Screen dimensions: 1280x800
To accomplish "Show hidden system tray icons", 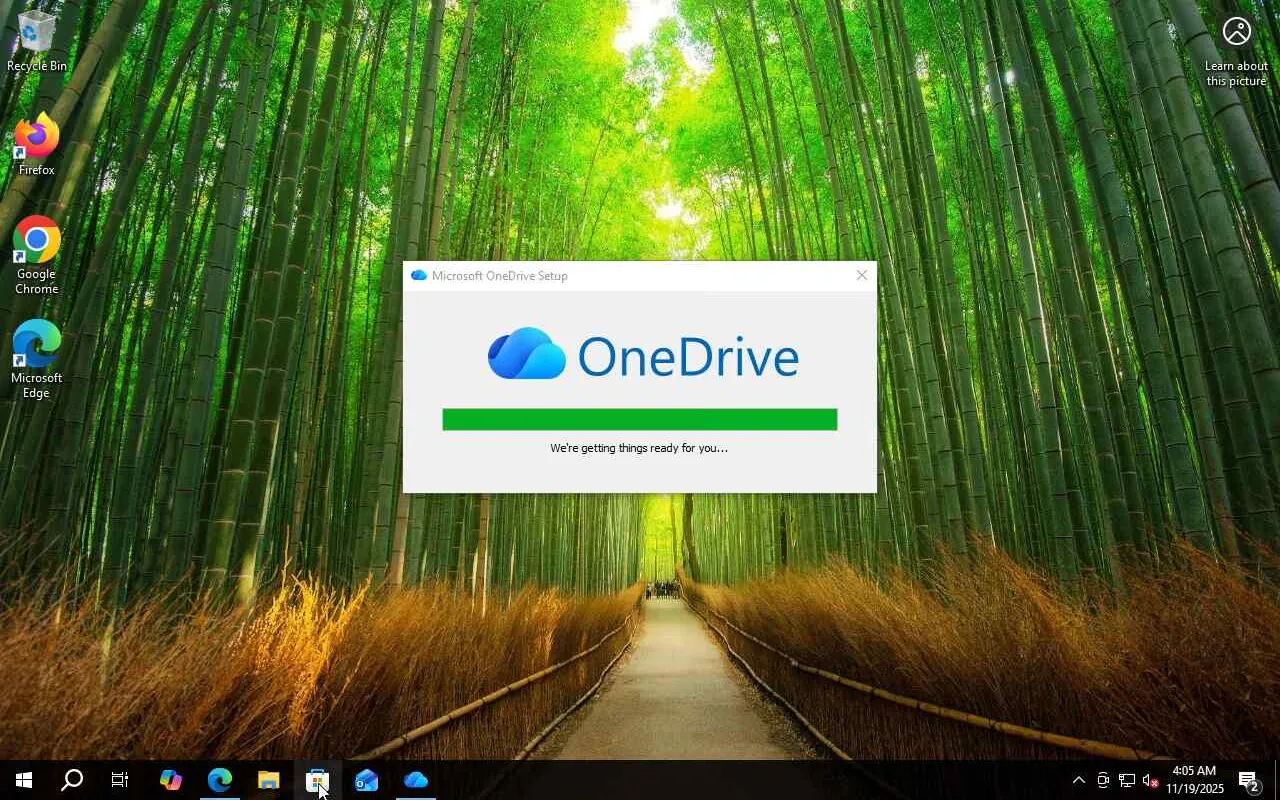I will pyautogui.click(x=1078, y=780).
